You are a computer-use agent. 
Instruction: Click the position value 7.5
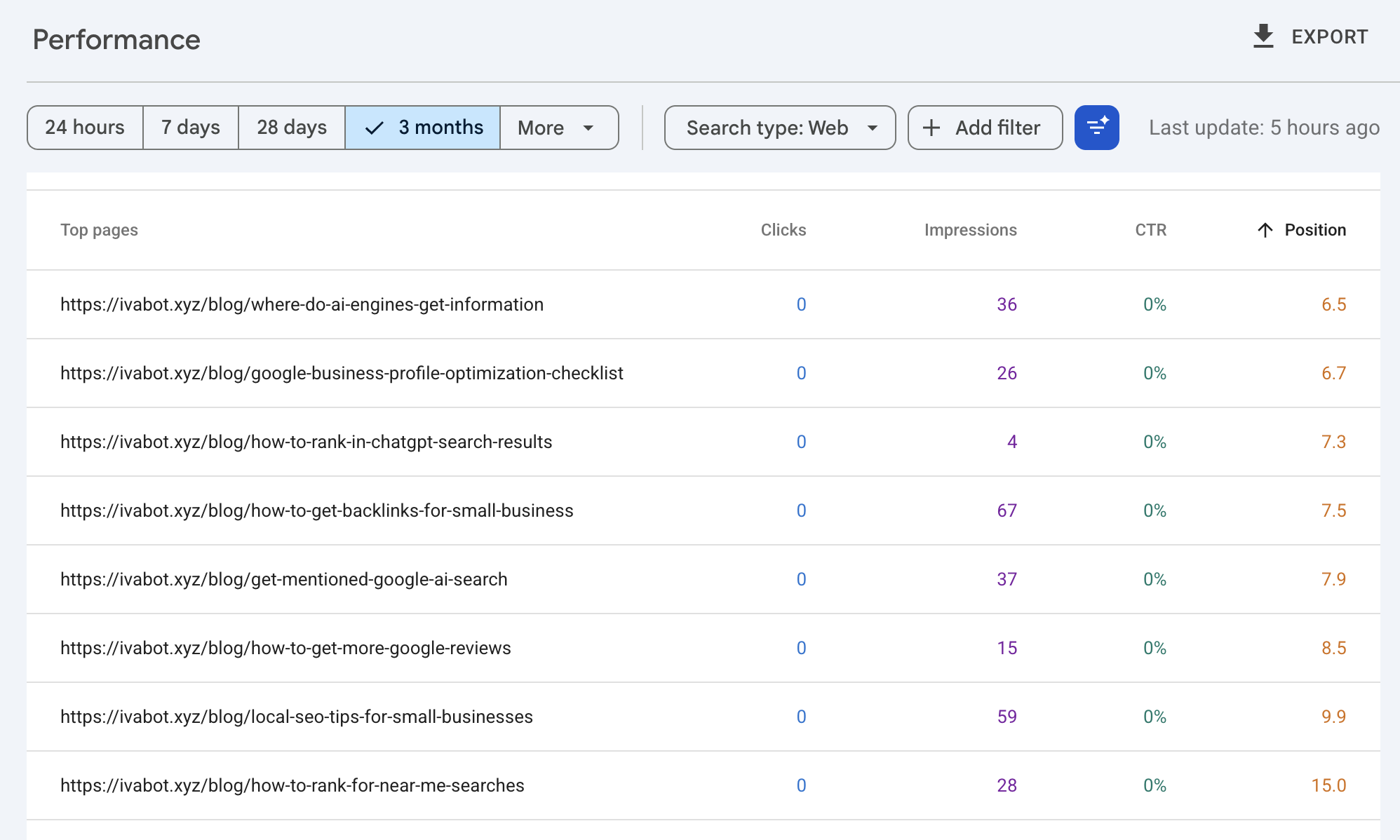(x=1333, y=510)
